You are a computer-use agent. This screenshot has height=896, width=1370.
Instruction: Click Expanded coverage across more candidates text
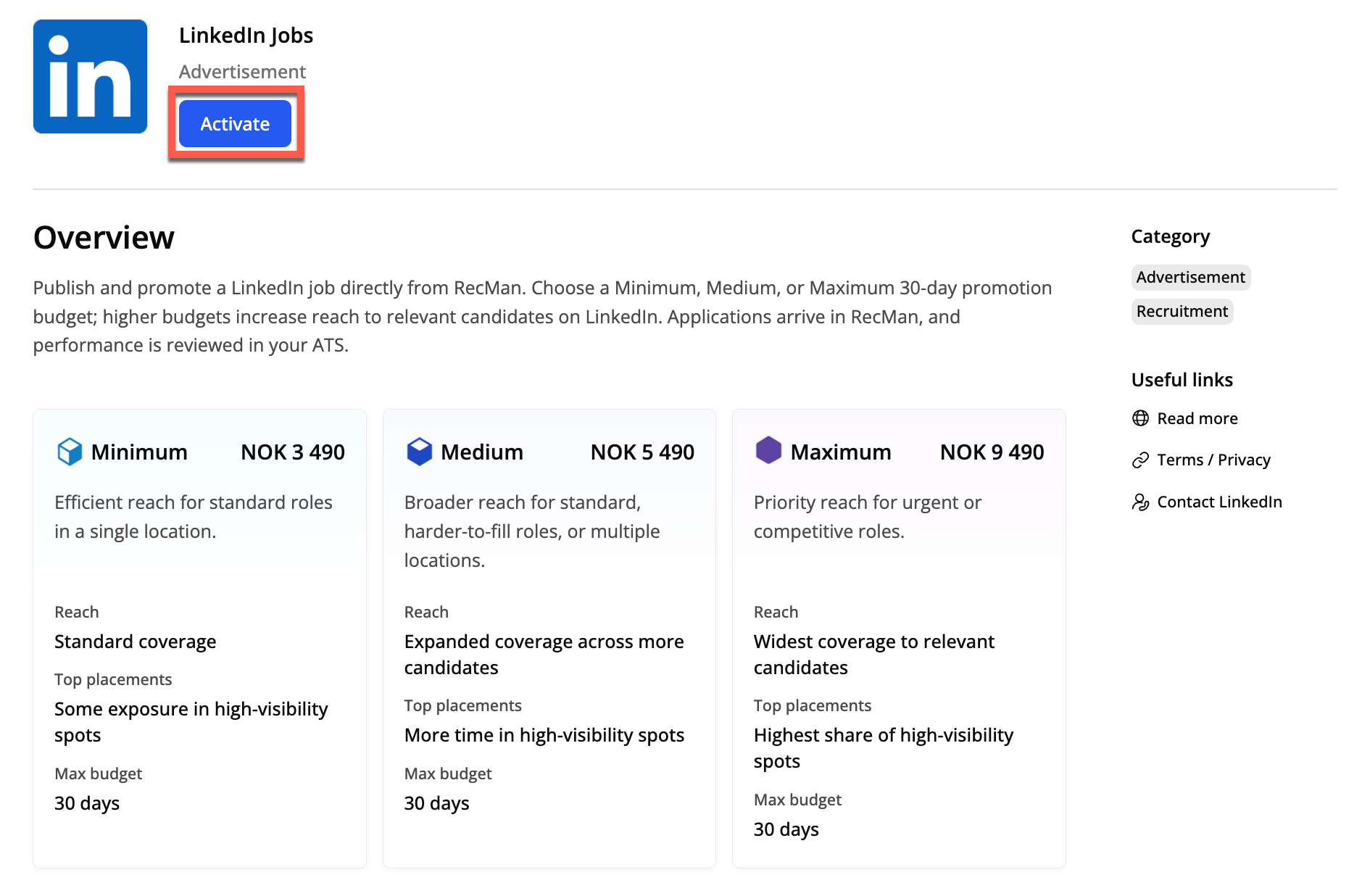(x=544, y=655)
